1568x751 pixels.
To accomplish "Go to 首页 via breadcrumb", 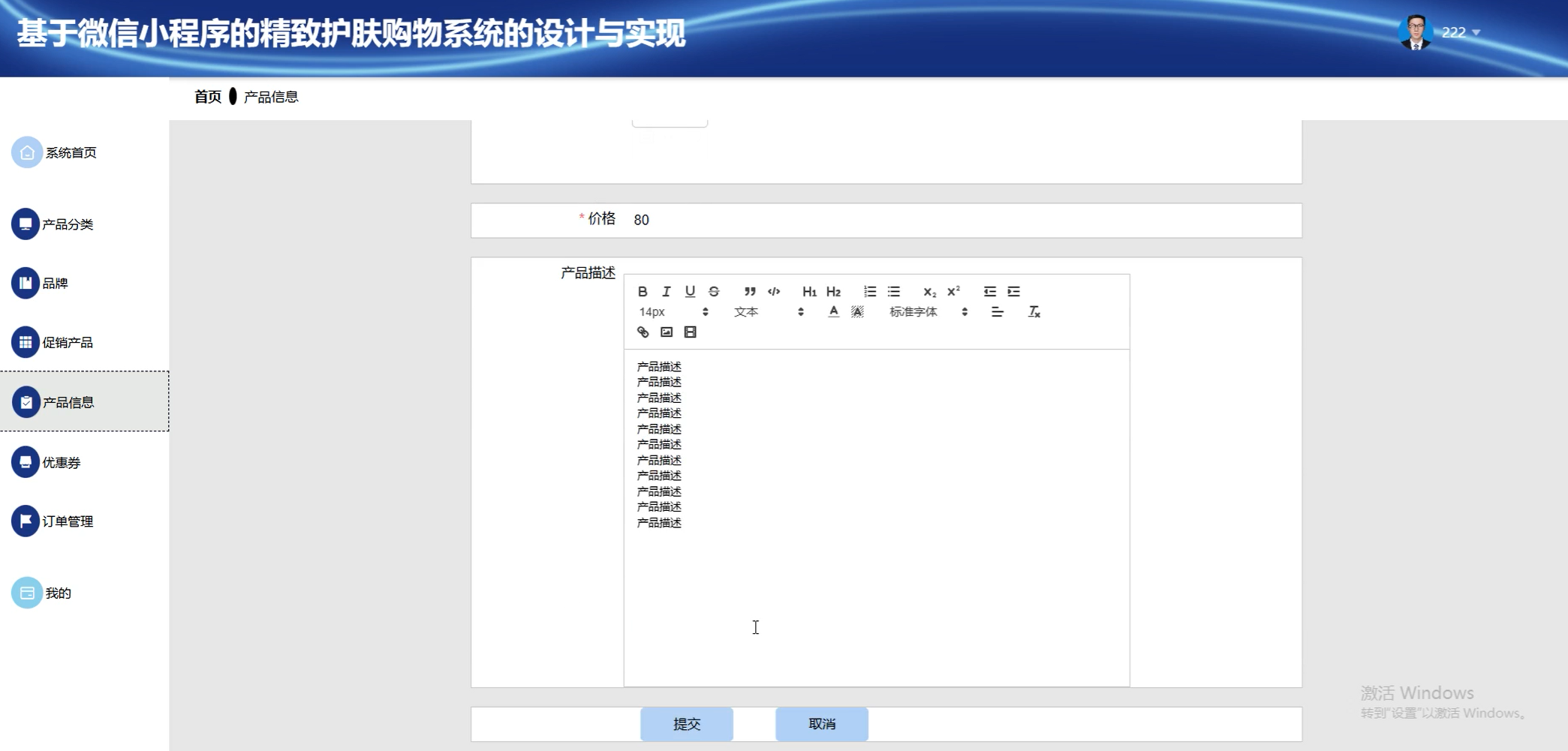I will pyautogui.click(x=208, y=97).
